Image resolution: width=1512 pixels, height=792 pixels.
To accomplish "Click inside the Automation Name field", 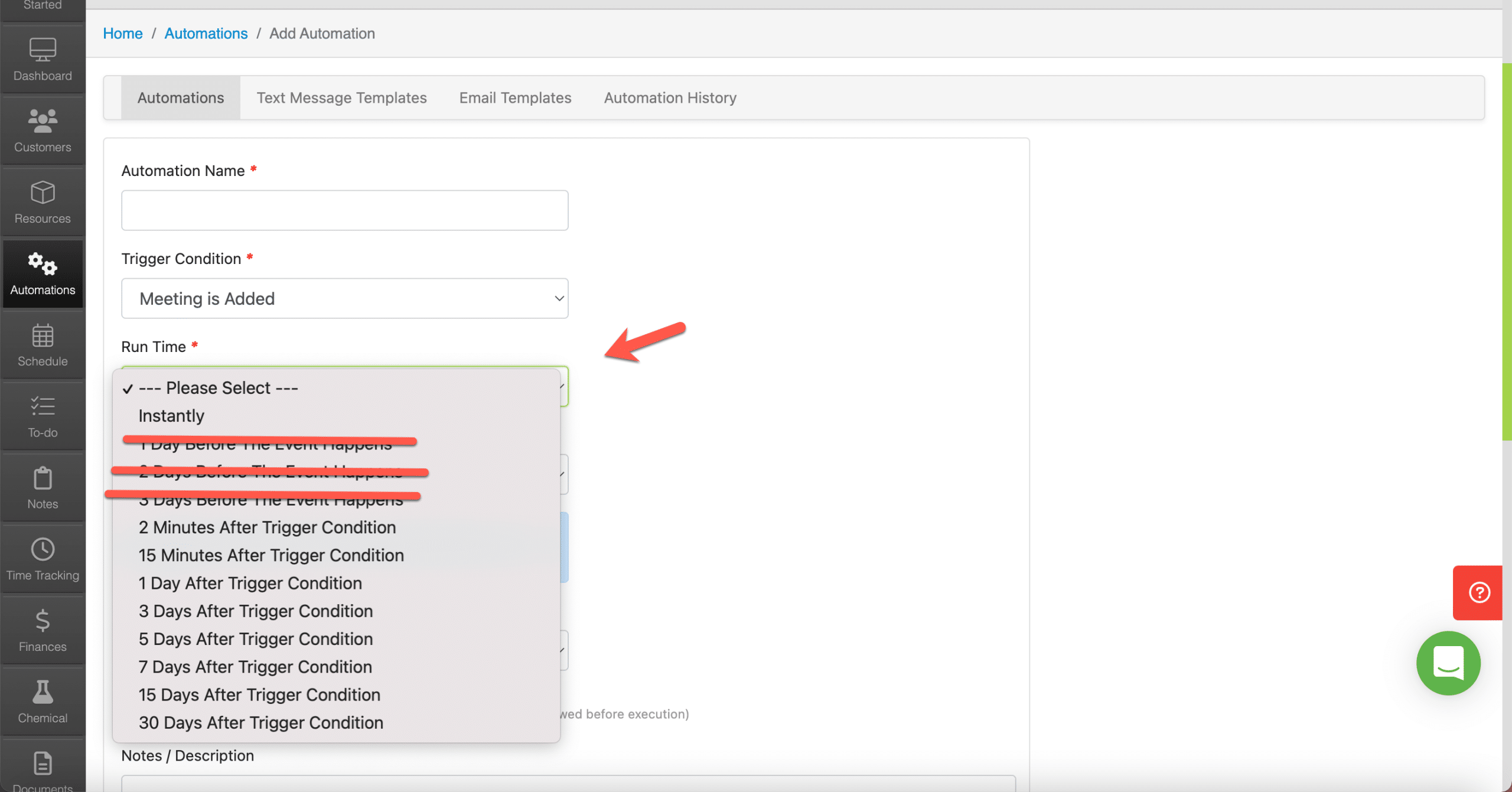I will click(344, 210).
